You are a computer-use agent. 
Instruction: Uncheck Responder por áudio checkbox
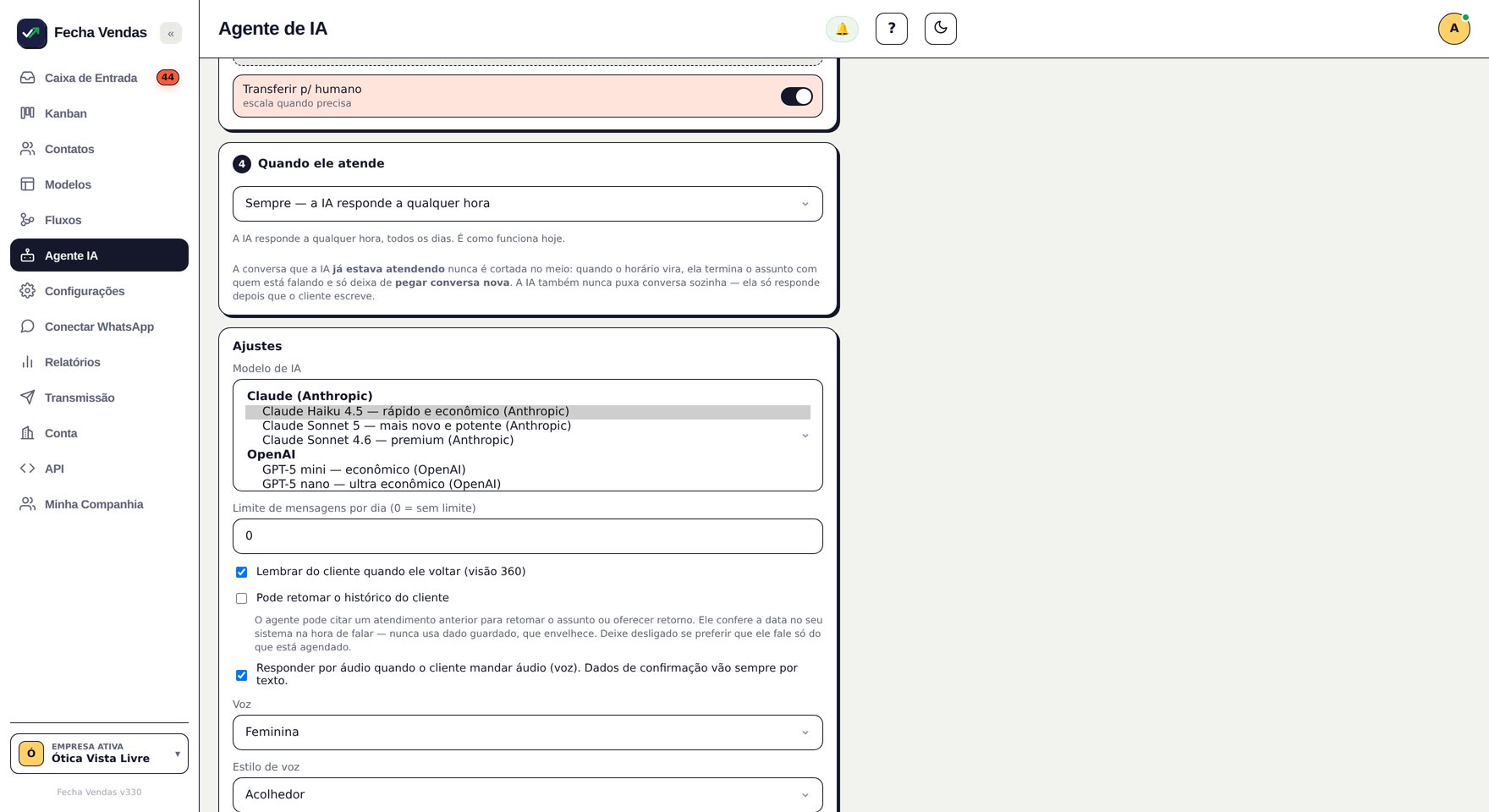pyautogui.click(x=241, y=675)
